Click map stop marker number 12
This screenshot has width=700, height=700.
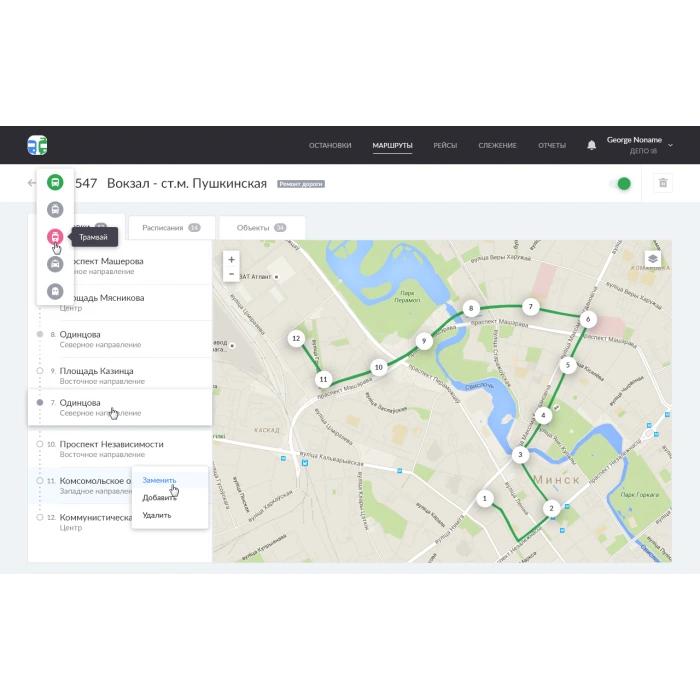coord(296,339)
